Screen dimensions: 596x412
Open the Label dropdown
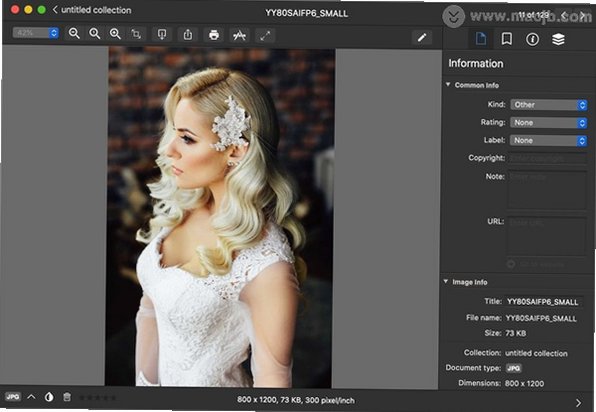coord(548,140)
